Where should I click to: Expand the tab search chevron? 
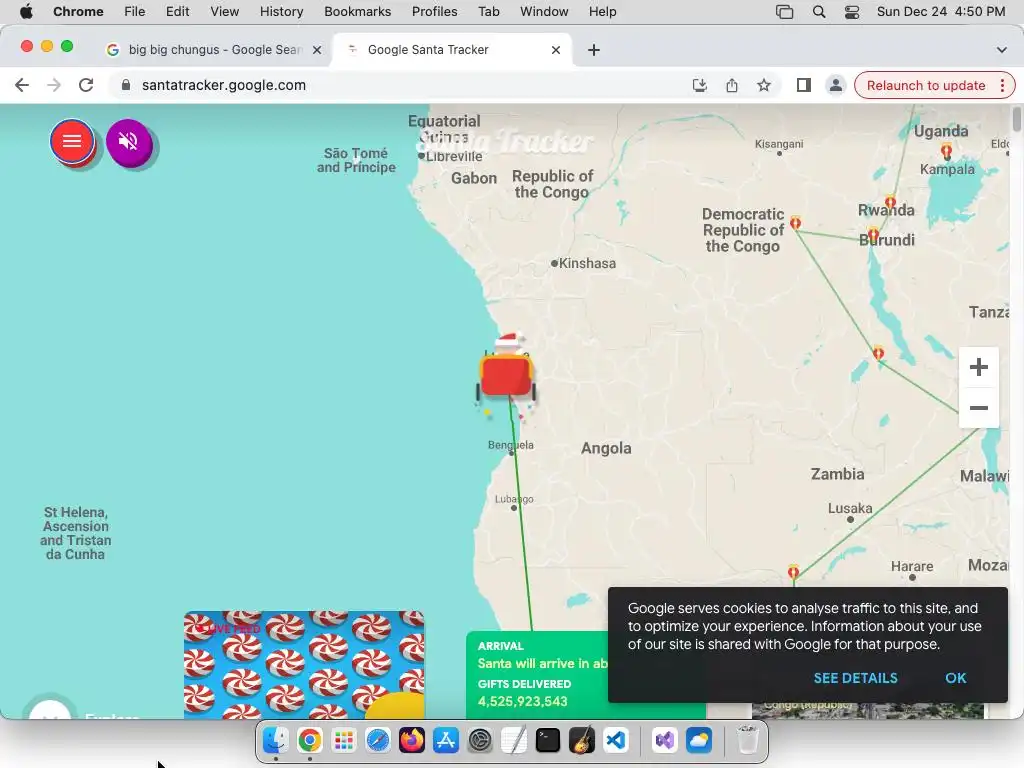1001,50
